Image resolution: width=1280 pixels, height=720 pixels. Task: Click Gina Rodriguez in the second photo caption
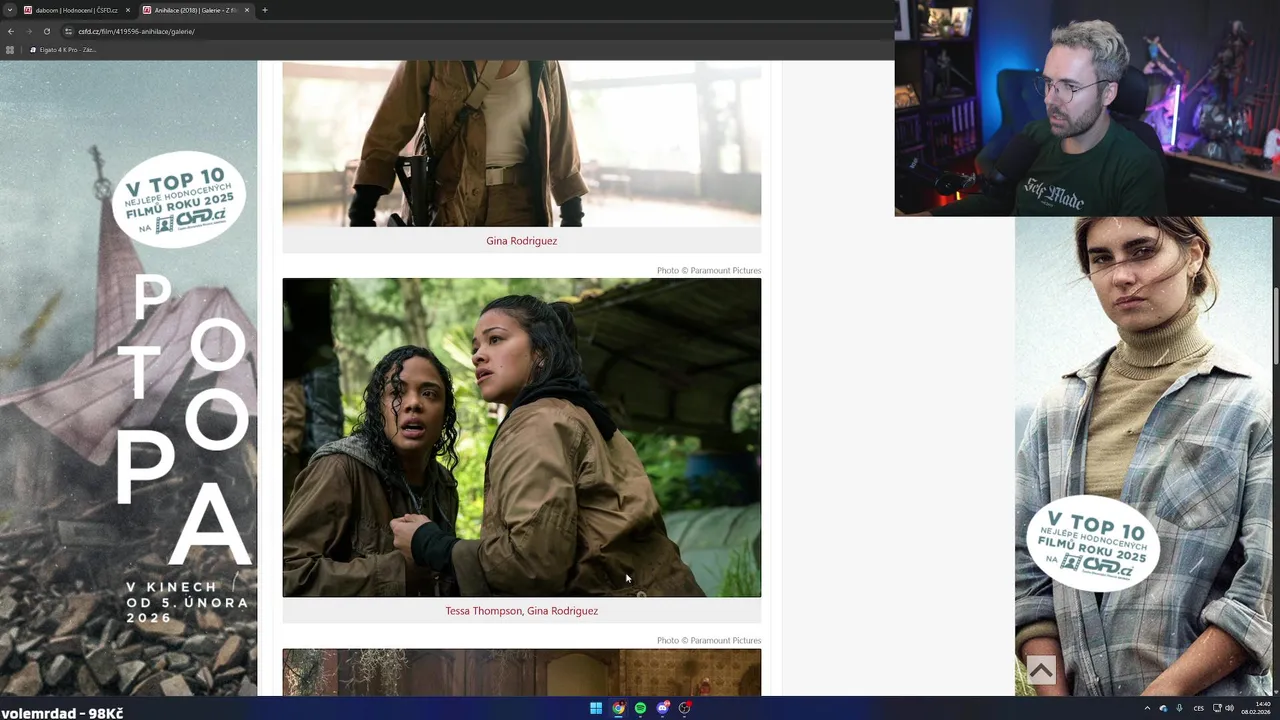pyautogui.click(x=562, y=611)
